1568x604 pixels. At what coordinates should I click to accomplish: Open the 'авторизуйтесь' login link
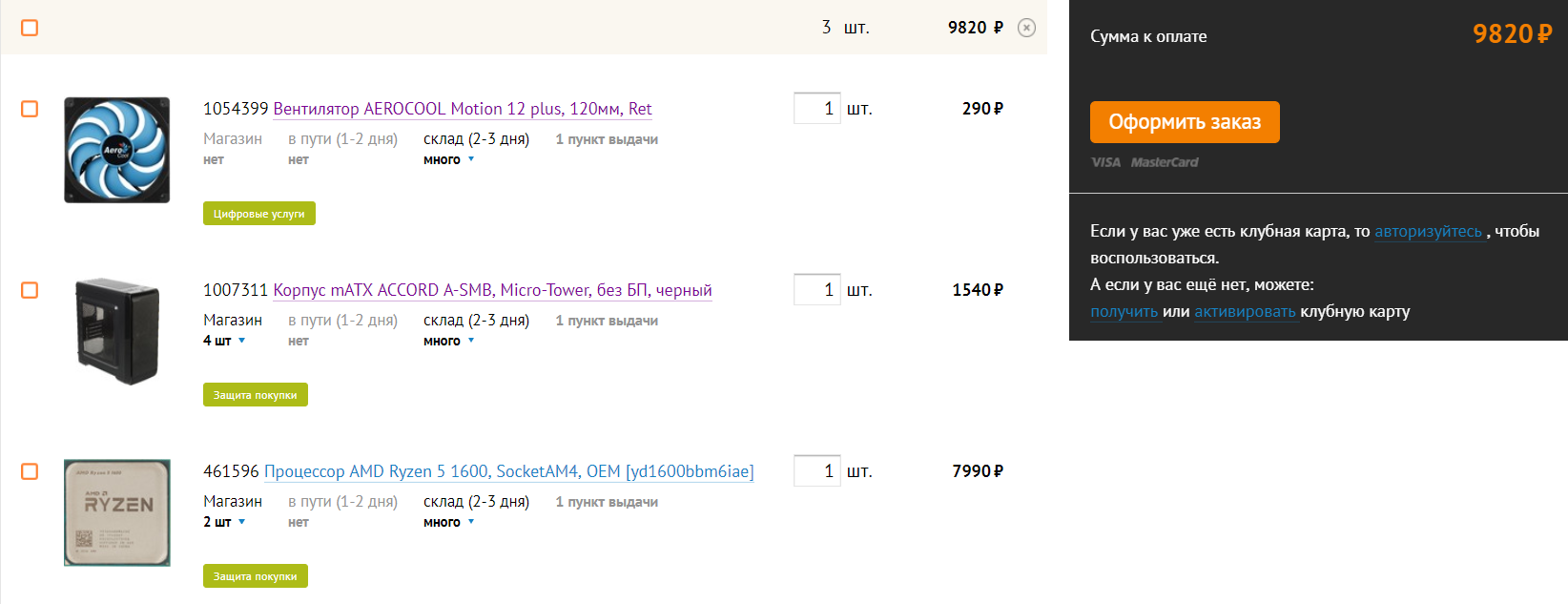coord(1428,231)
